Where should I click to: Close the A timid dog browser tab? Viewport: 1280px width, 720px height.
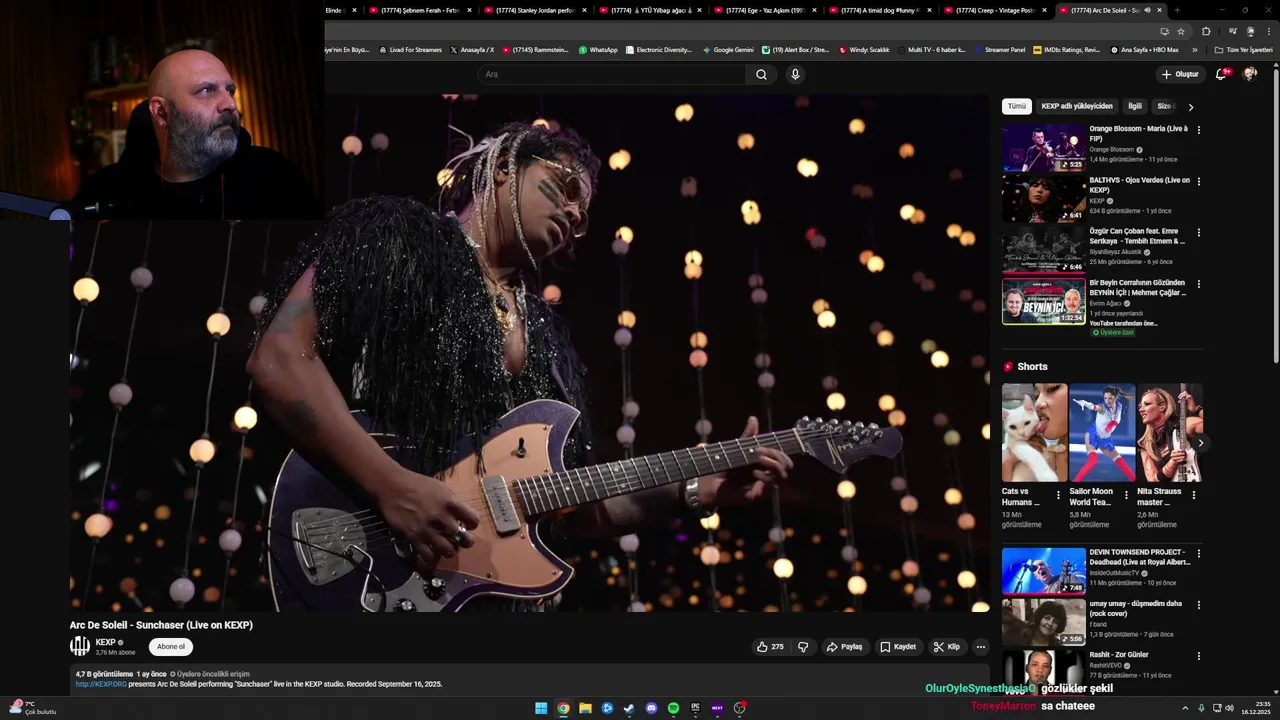929,10
